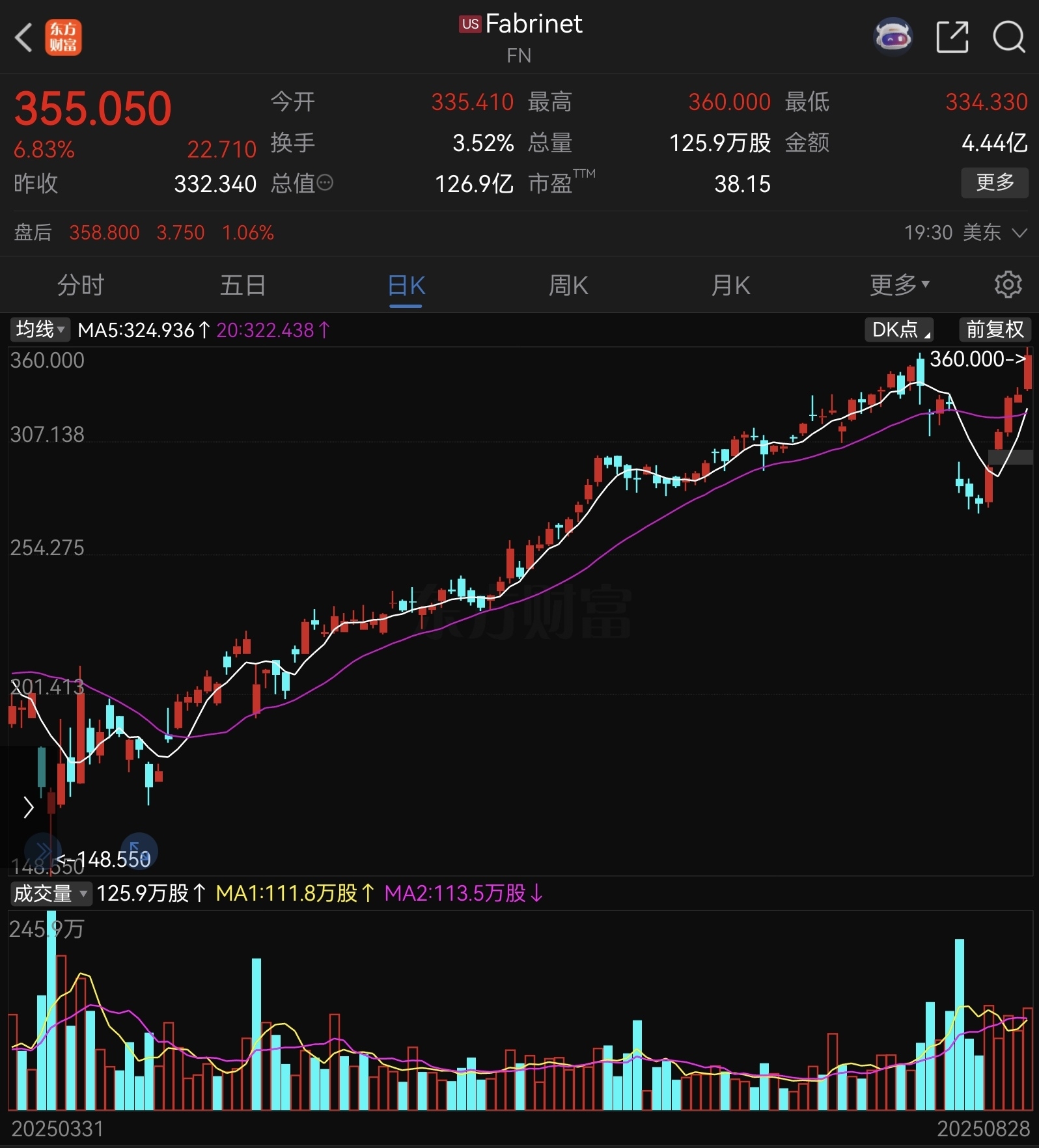Open the 均线 indicator dropdown
The image size is (1039, 1148).
pos(40,330)
